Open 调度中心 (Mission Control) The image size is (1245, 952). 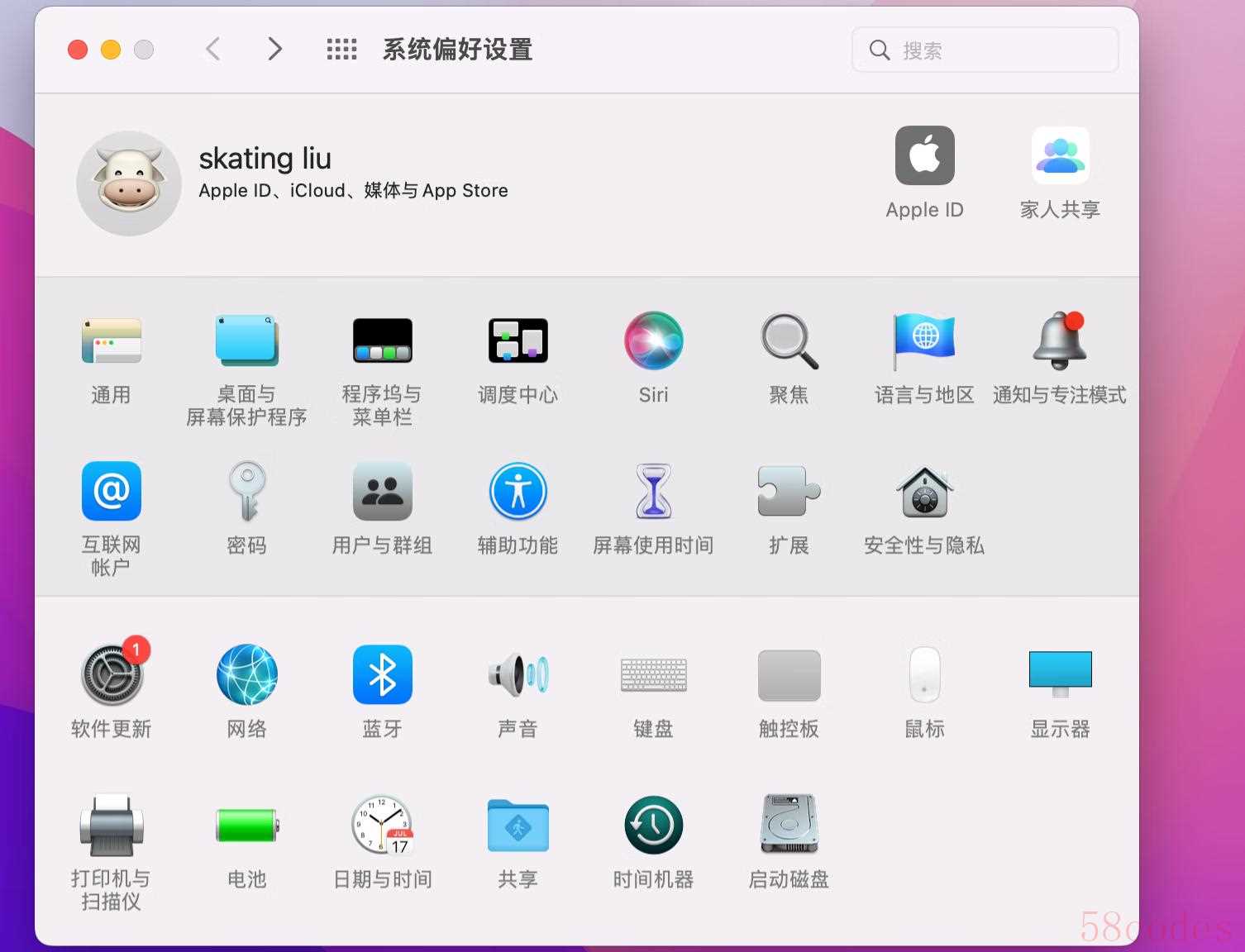click(x=518, y=340)
